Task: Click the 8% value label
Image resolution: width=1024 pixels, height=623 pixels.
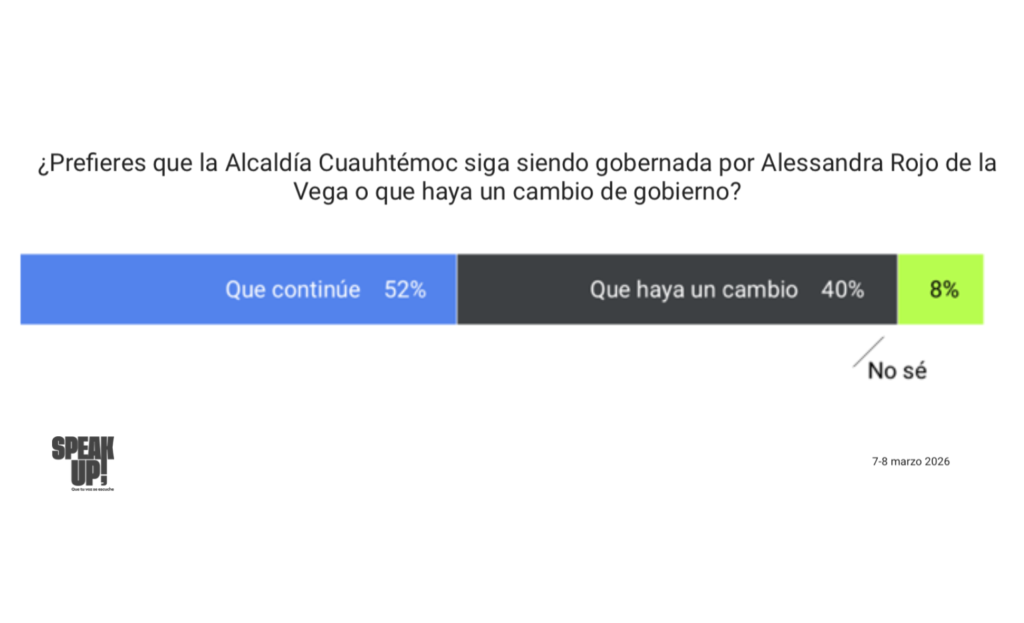Action: point(944,290)
